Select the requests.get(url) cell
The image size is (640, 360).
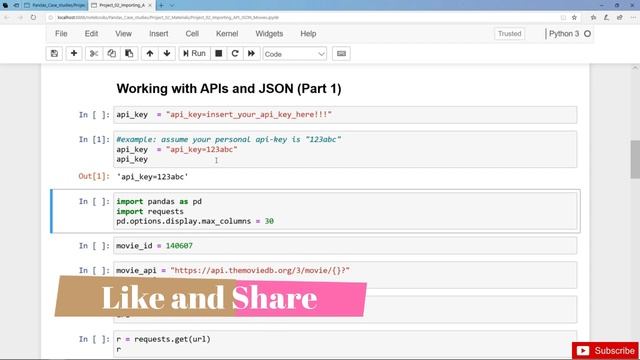[x=345, y=344]
